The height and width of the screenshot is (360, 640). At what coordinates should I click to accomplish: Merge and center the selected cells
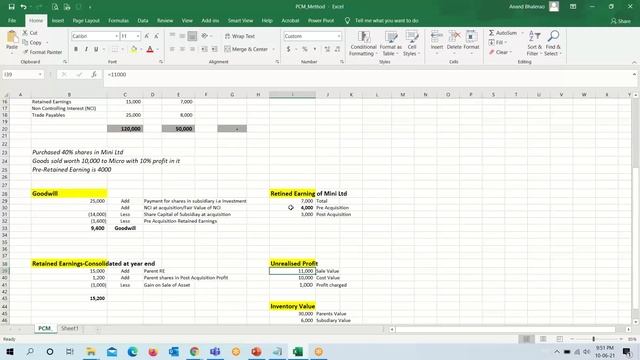(x=246, y=49)
